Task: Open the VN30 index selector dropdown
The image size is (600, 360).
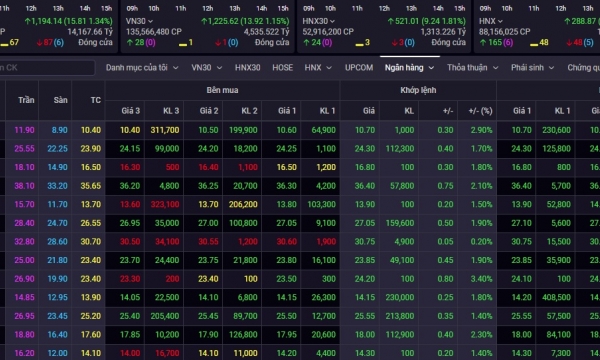Action: [x=139, y=21]
